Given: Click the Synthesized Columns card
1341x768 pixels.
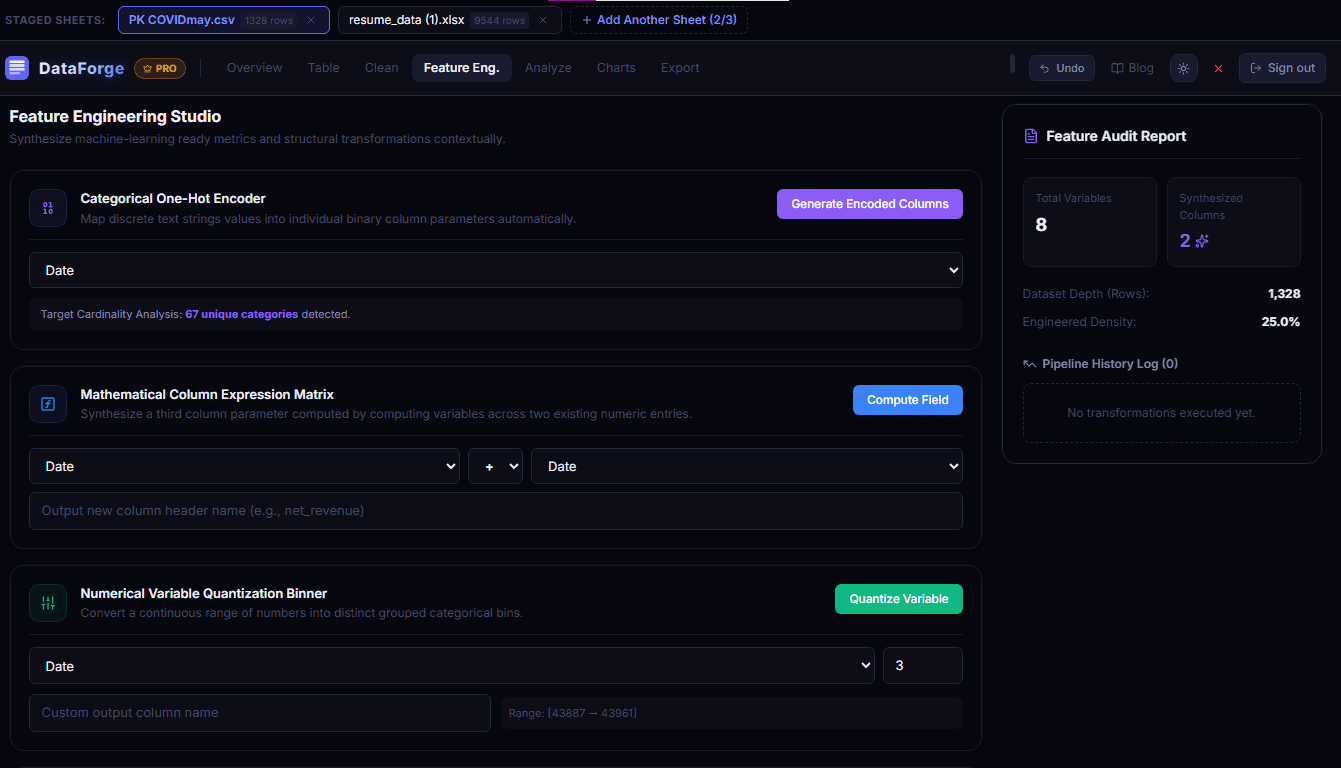Looking at the screenshot, I should coord(1234,222).
